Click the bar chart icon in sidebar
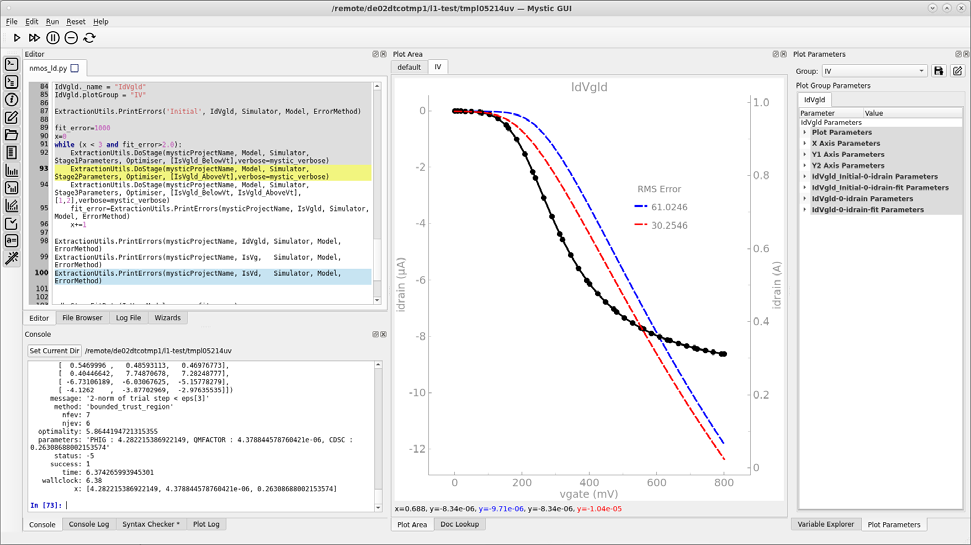This screenshot has width=971, height=545. [x=12, y=170]
